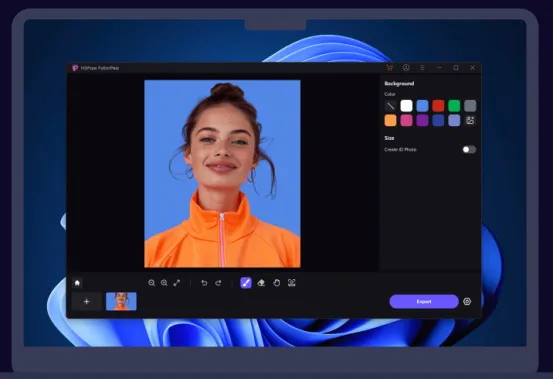This screenshot has height=379, width=554.
Task: Pick the light periwinkle background color
Action: coord(454,120)
